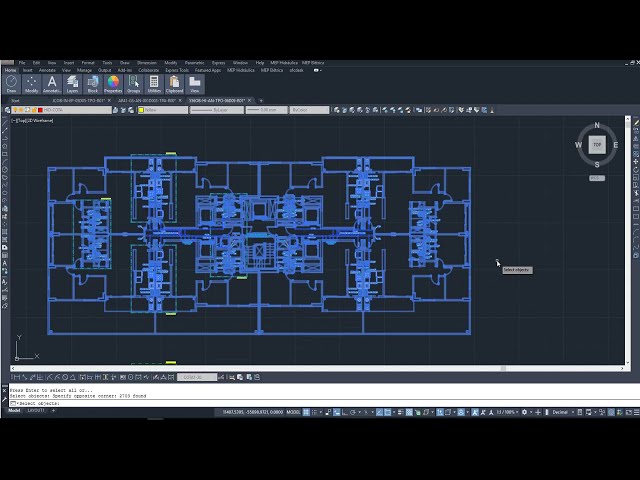Open the Properties color wheel icon
Image resolution: width=640 pixels, height=480 pixels.
(113, 83)
